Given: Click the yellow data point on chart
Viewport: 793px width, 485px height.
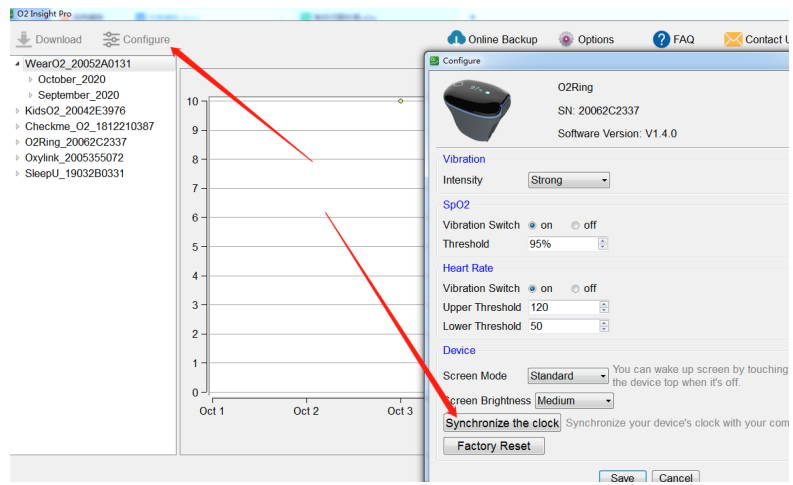Looking at the screenshot, I should [x=401, y=101].
